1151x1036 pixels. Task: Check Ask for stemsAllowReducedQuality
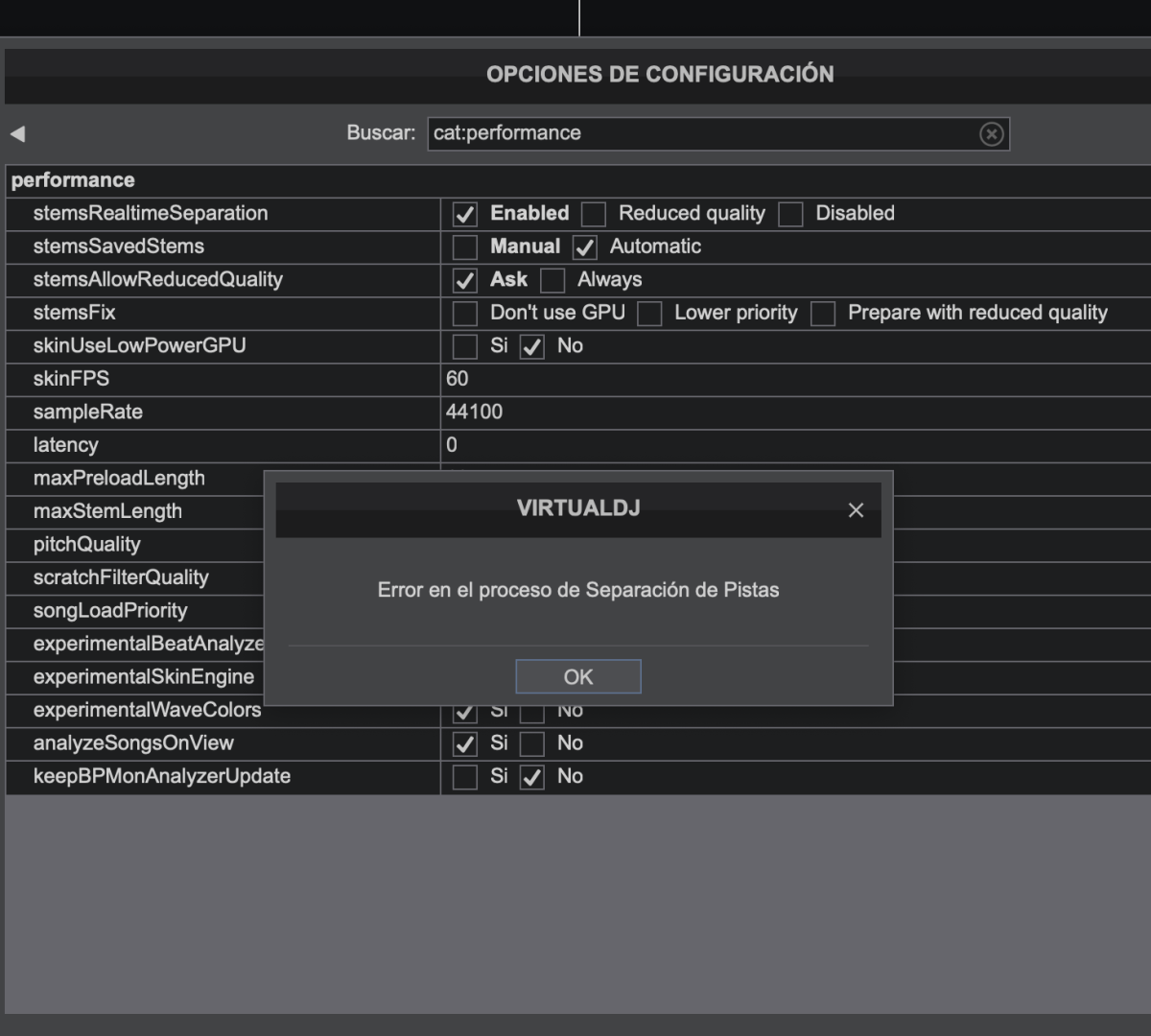(465, 280)
